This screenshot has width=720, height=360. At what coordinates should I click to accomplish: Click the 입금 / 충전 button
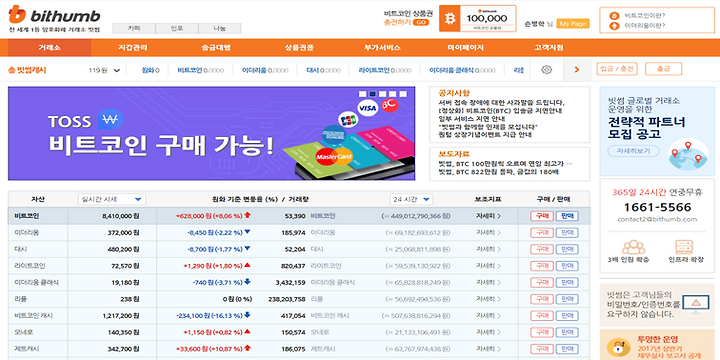tap(617, 69)
